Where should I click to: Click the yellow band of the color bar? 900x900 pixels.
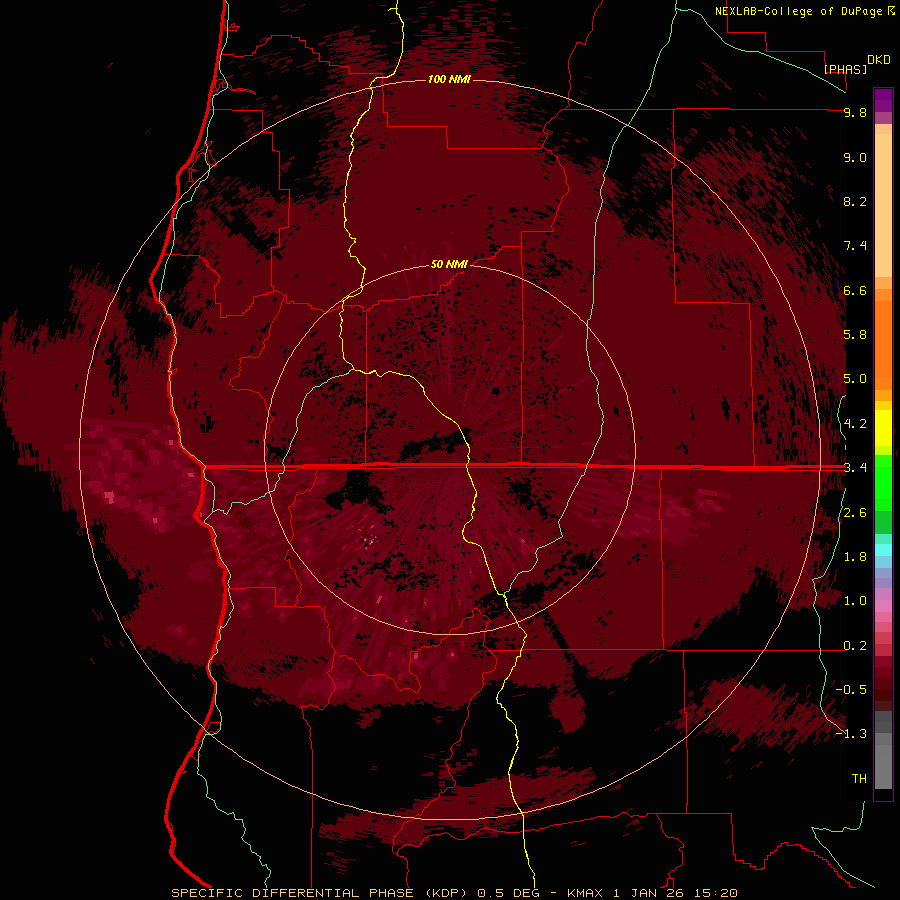883,428
